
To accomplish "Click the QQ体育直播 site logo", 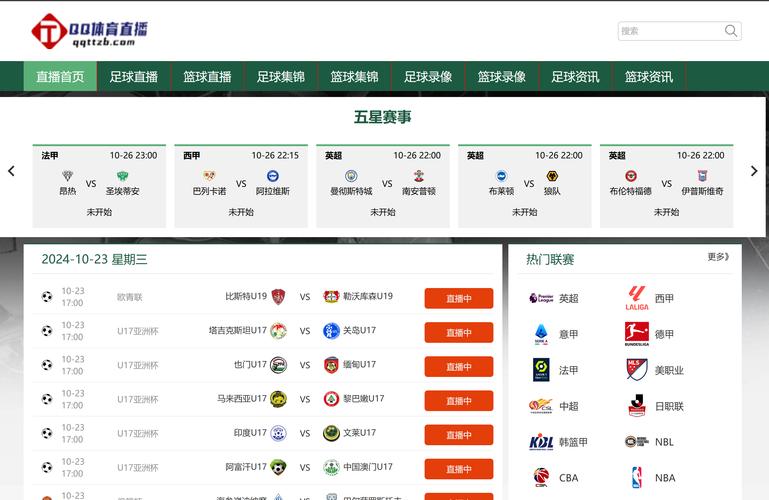I will click(89, 31).
